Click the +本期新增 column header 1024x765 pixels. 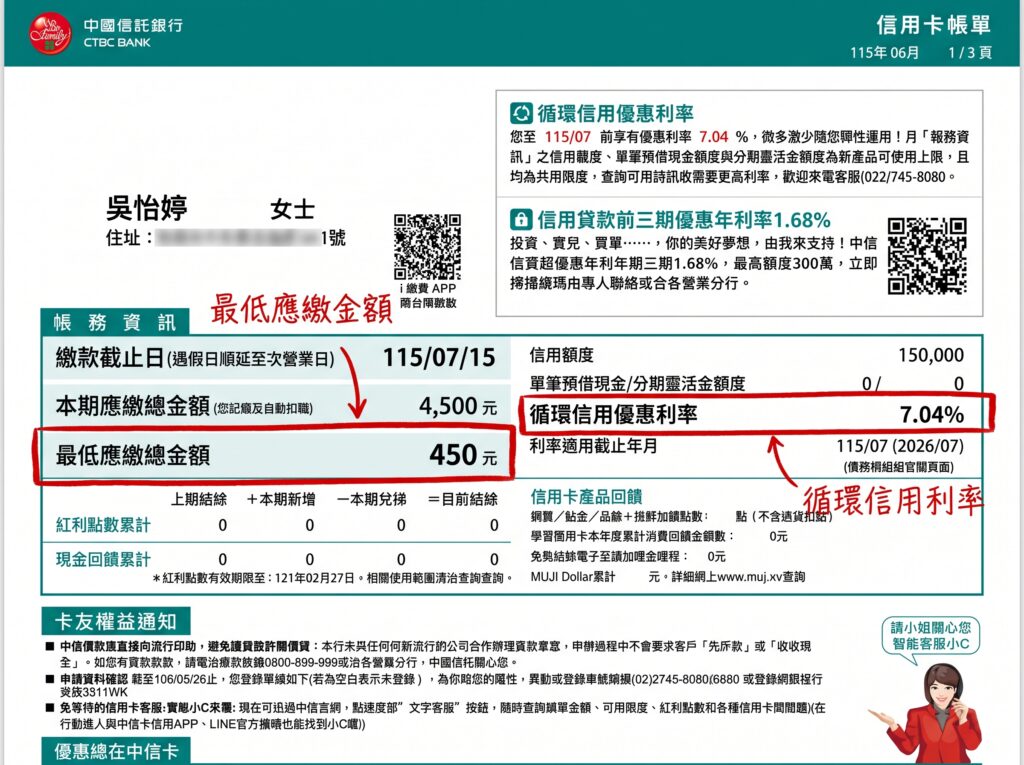point(281,499)
